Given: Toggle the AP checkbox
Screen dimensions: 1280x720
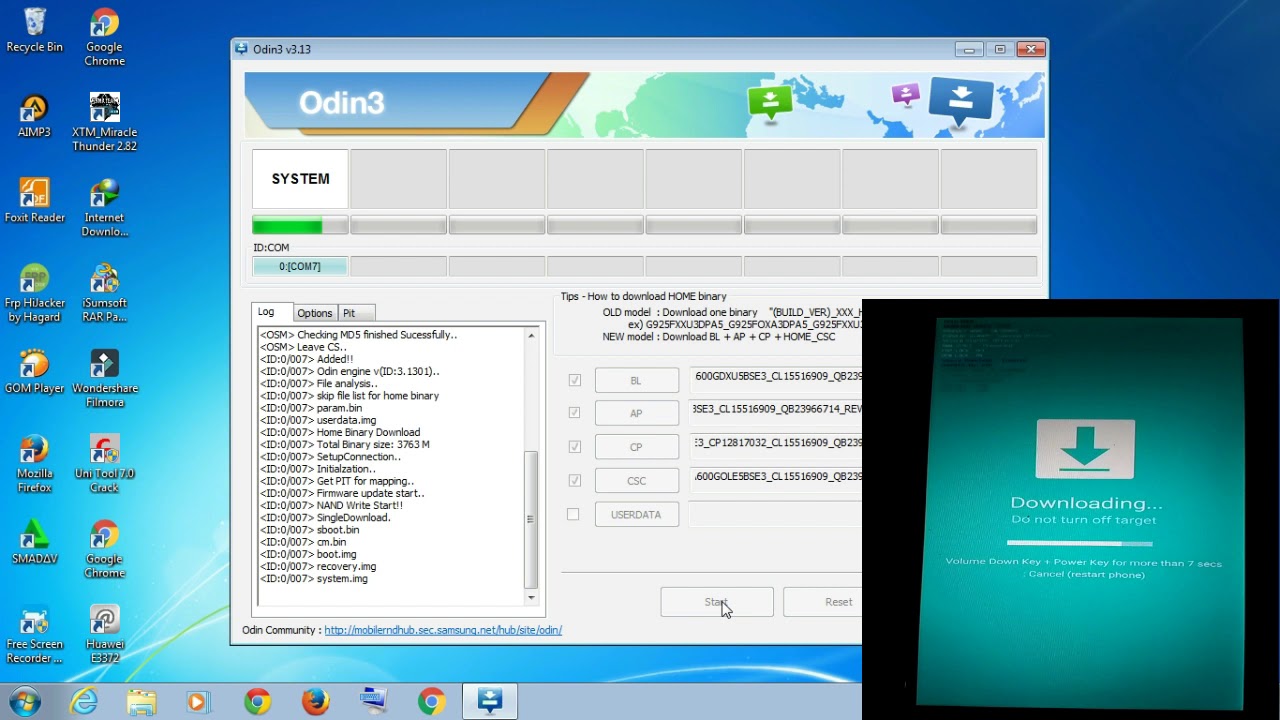Looking at the screenshot, I should click(x=574, y=412).
